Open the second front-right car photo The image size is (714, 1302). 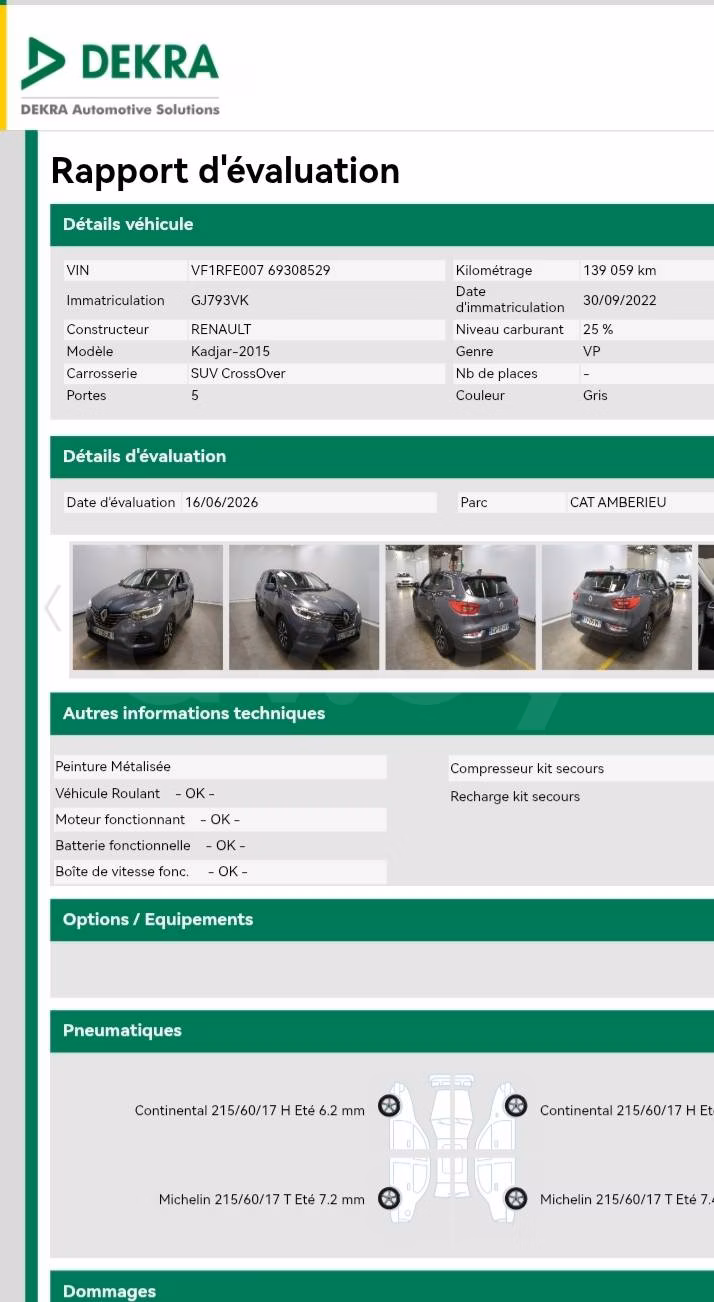tap(304, 607)
